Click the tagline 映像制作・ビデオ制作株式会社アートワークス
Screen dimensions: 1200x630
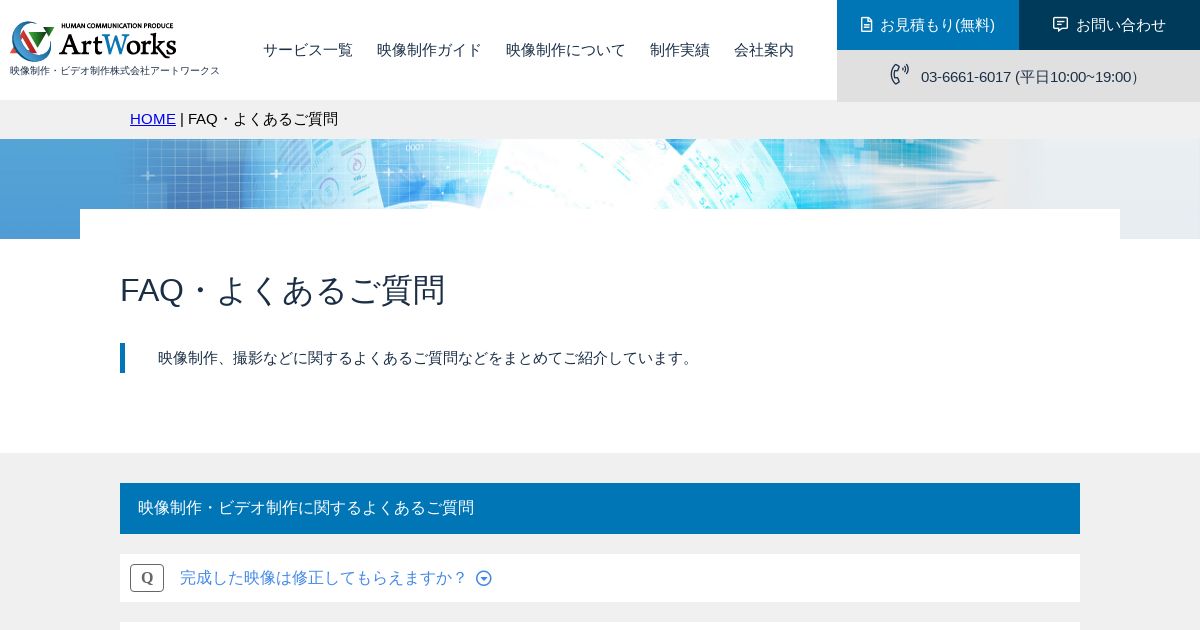[x=115, y=71]
